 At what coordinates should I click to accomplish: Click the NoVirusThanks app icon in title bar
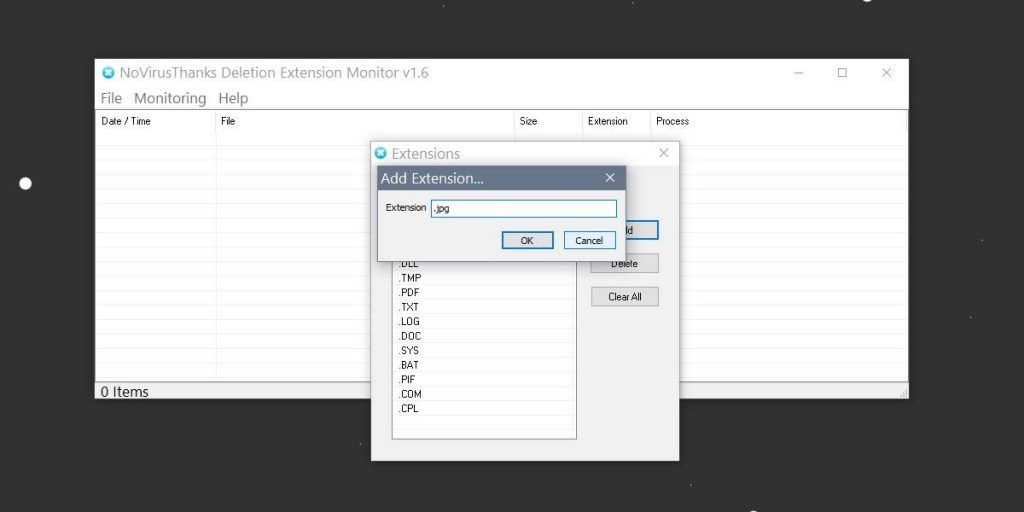coord(108,73)
